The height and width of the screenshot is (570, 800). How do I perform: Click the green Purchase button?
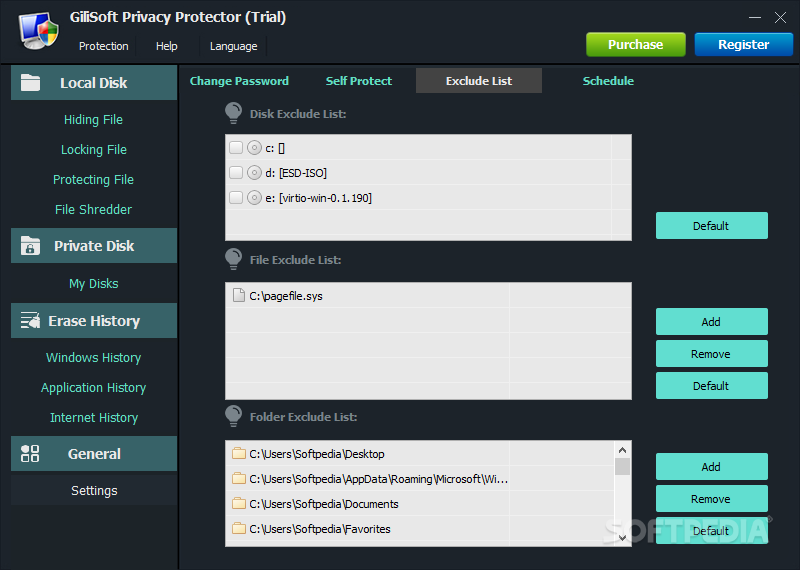tap(636, 44)
